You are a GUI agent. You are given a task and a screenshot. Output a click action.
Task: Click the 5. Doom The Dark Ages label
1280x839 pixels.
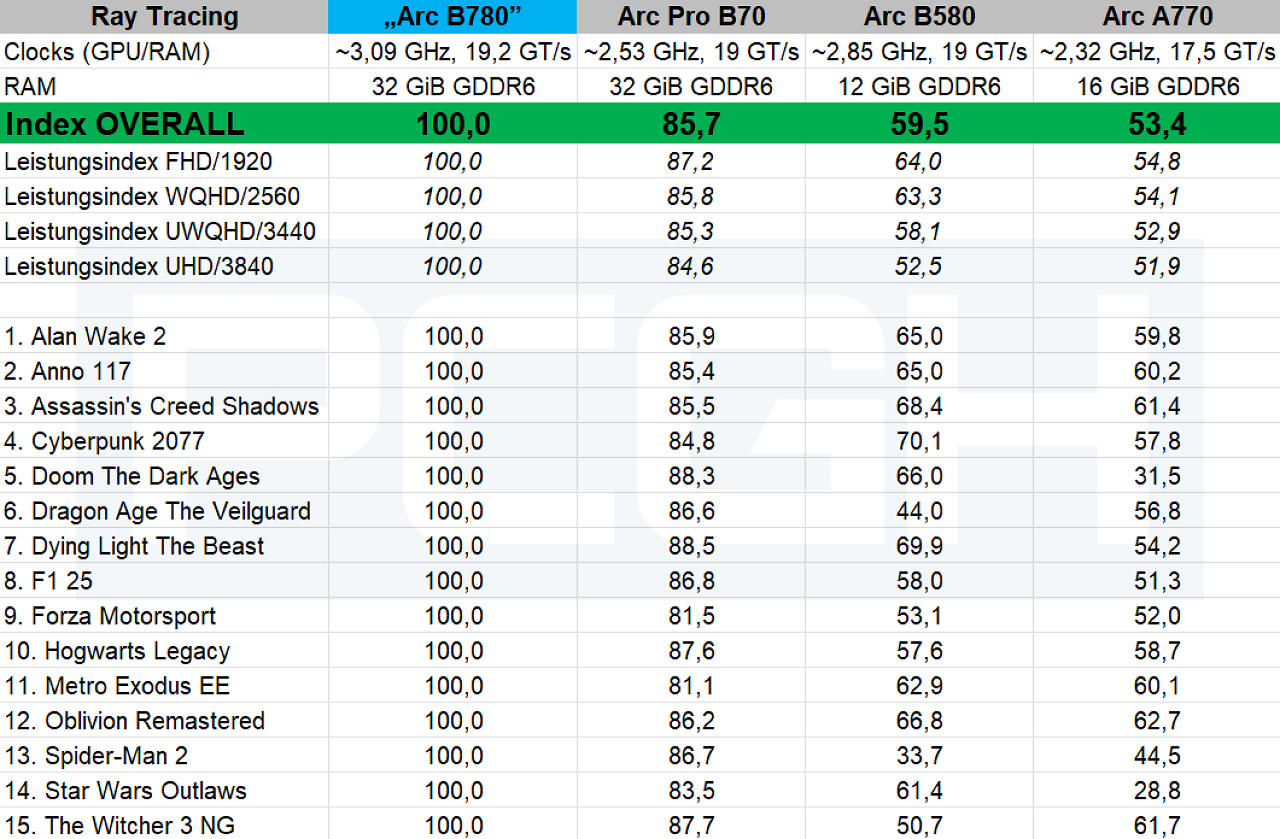pos(133,476)
